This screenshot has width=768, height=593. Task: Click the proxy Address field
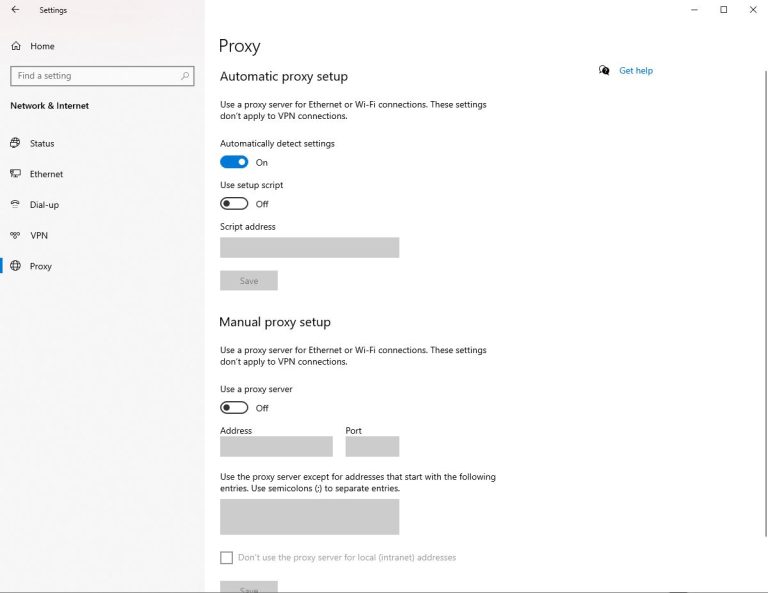(276, 447)
